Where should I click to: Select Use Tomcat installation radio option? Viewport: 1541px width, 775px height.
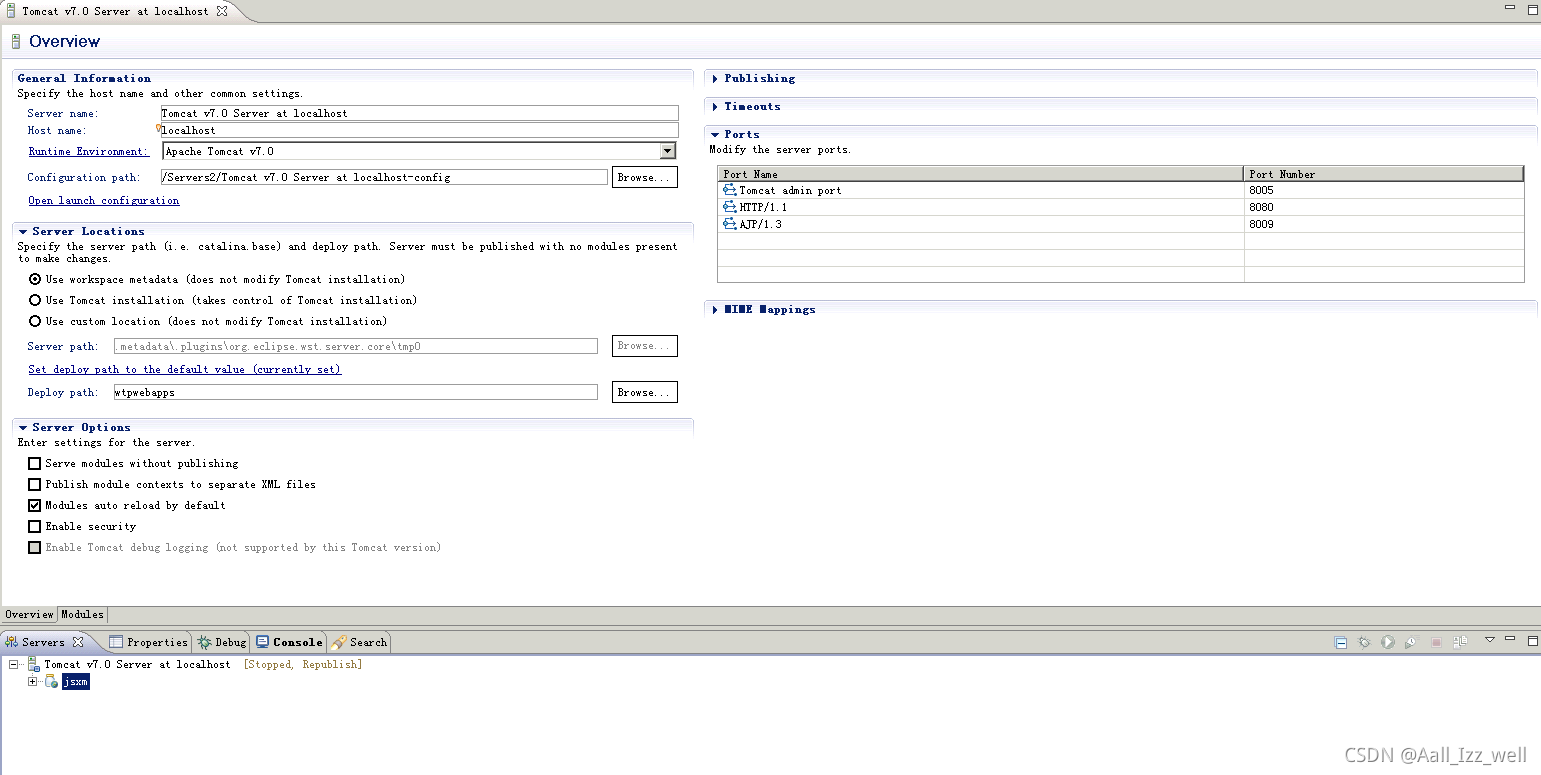tap(35, 300)
